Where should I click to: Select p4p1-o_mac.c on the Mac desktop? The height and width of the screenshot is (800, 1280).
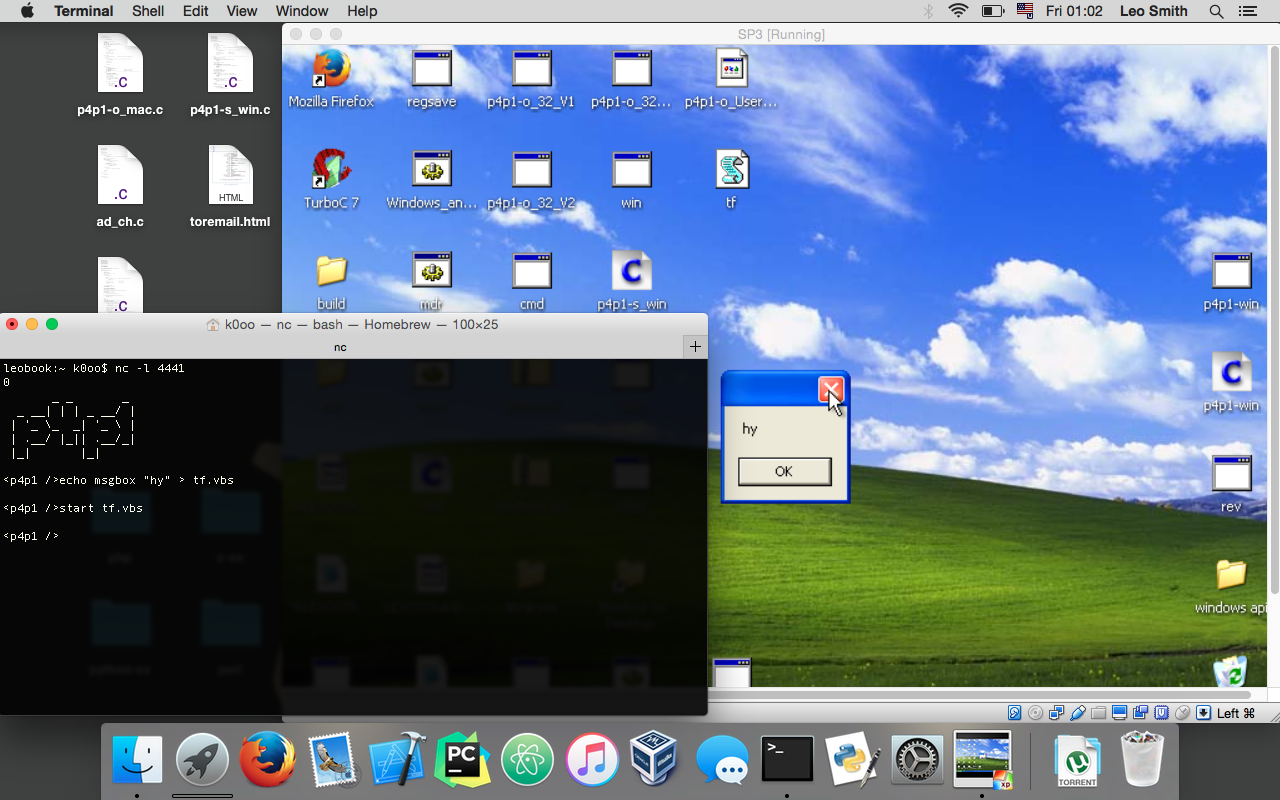tap(120, 75)
